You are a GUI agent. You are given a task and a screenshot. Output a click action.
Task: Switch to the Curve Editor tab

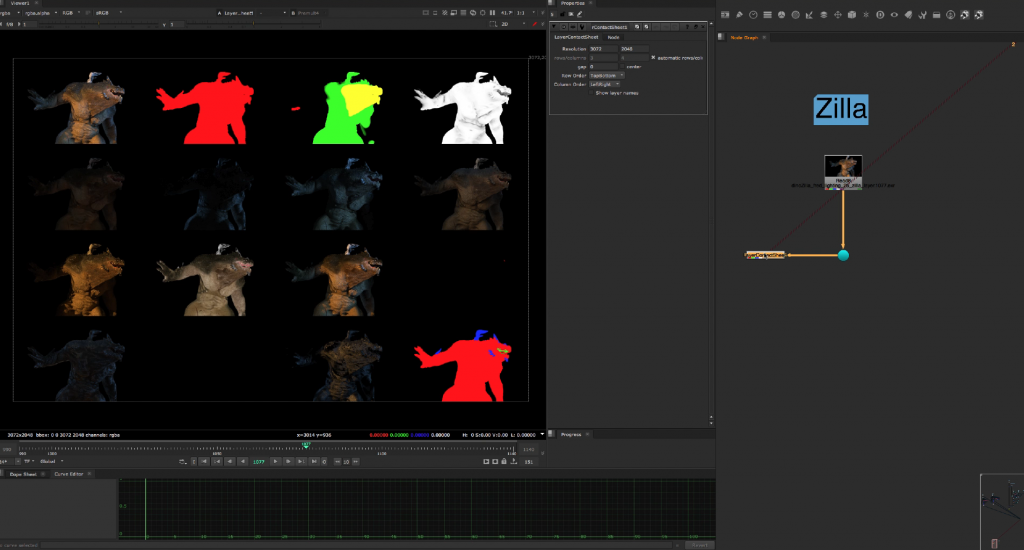click(x=69, y=473)
